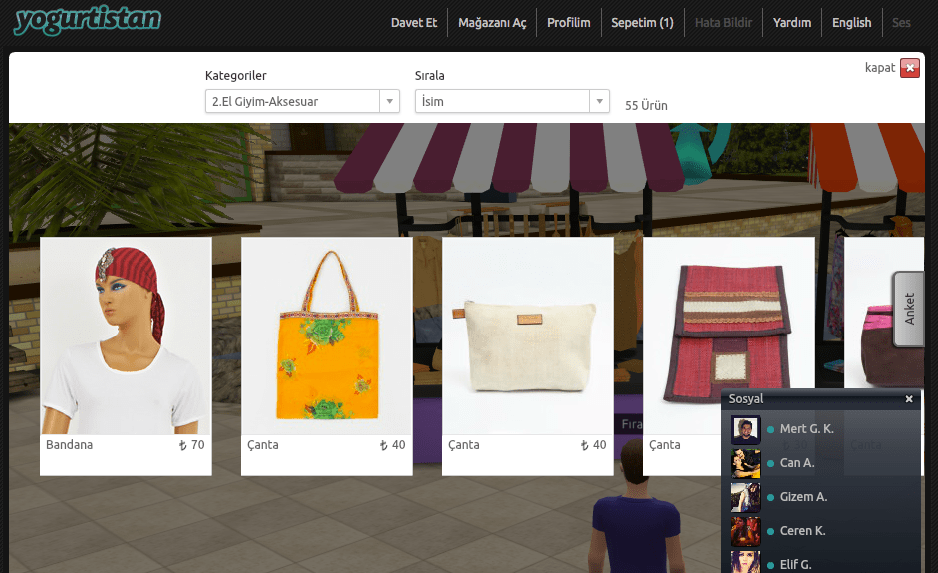Image resolution: width=938 pixels, height=573 pixels.
Task: Open the Sırala sort dropdown
Action: coord(512,101)
